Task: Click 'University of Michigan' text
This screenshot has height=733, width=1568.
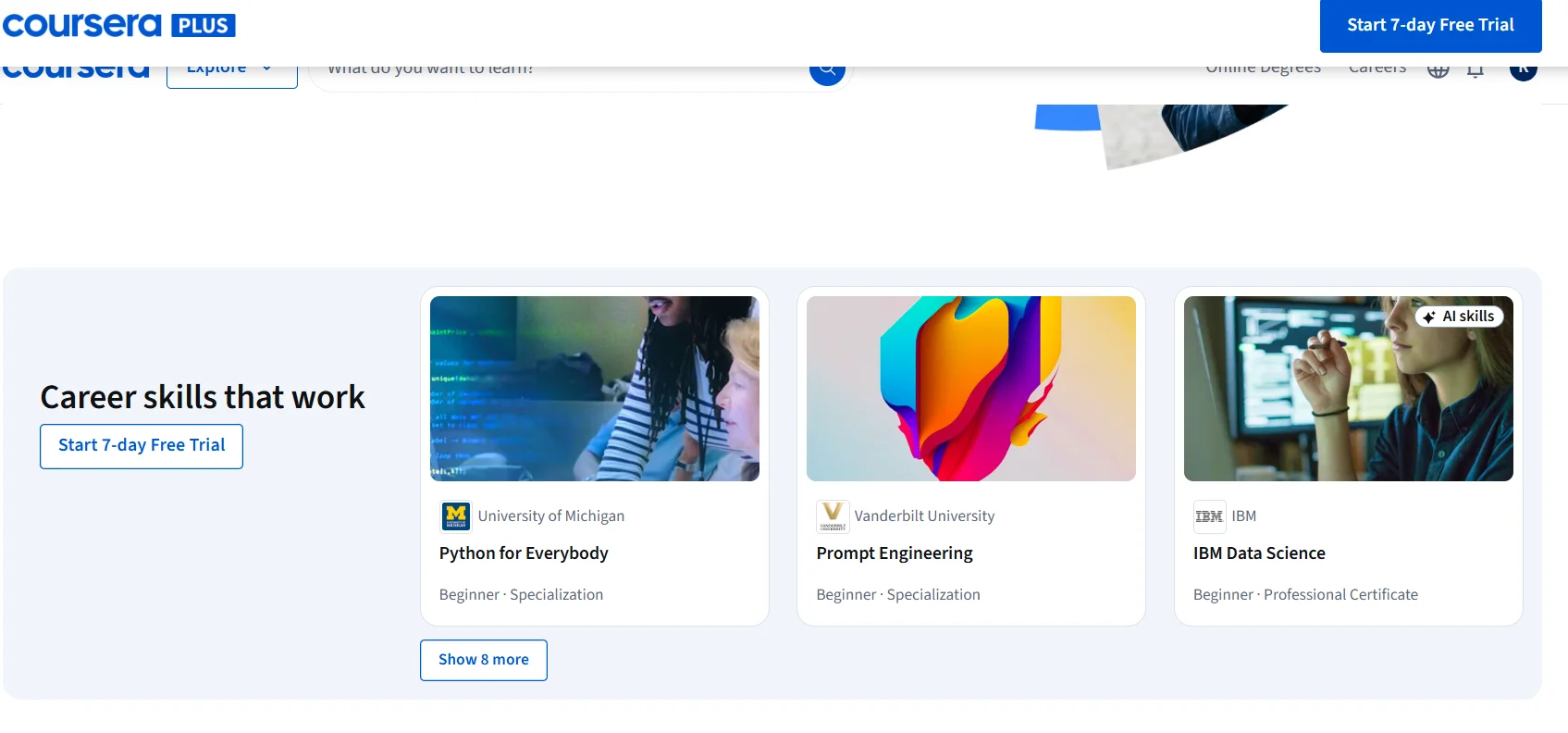Action: 551,516
